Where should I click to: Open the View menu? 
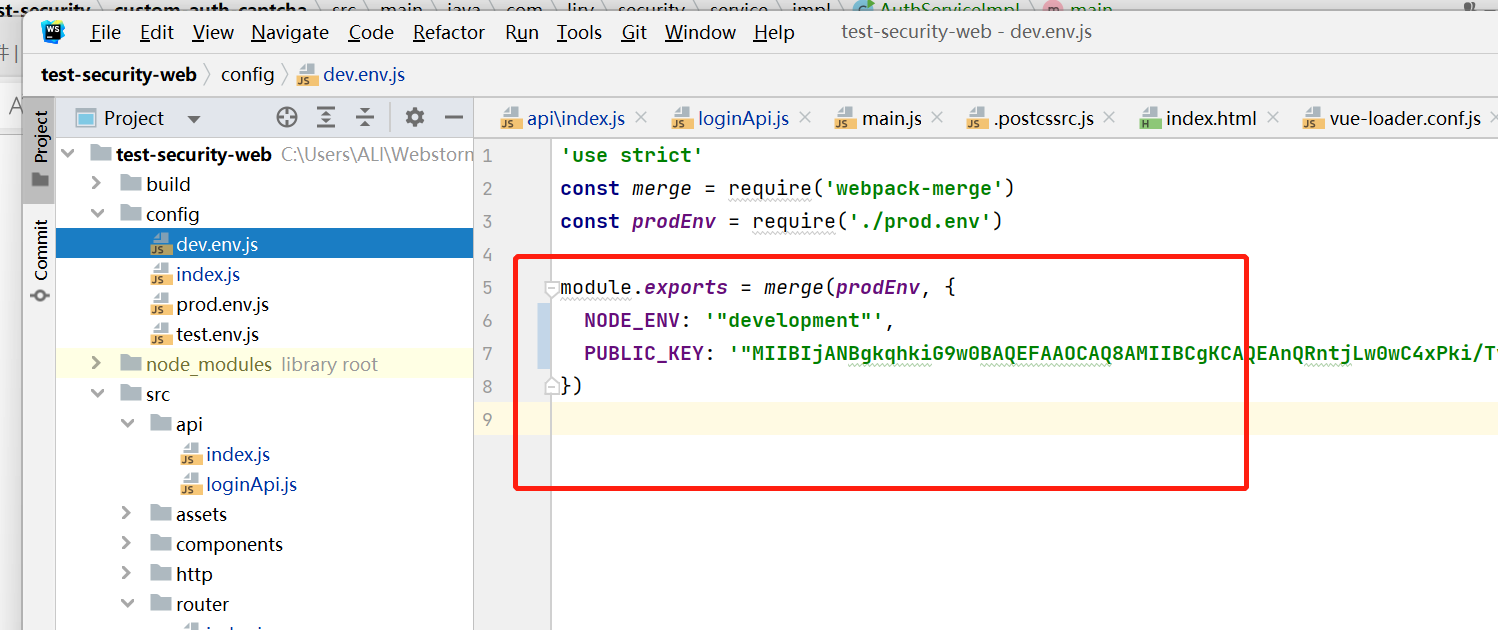coord(213,32)
